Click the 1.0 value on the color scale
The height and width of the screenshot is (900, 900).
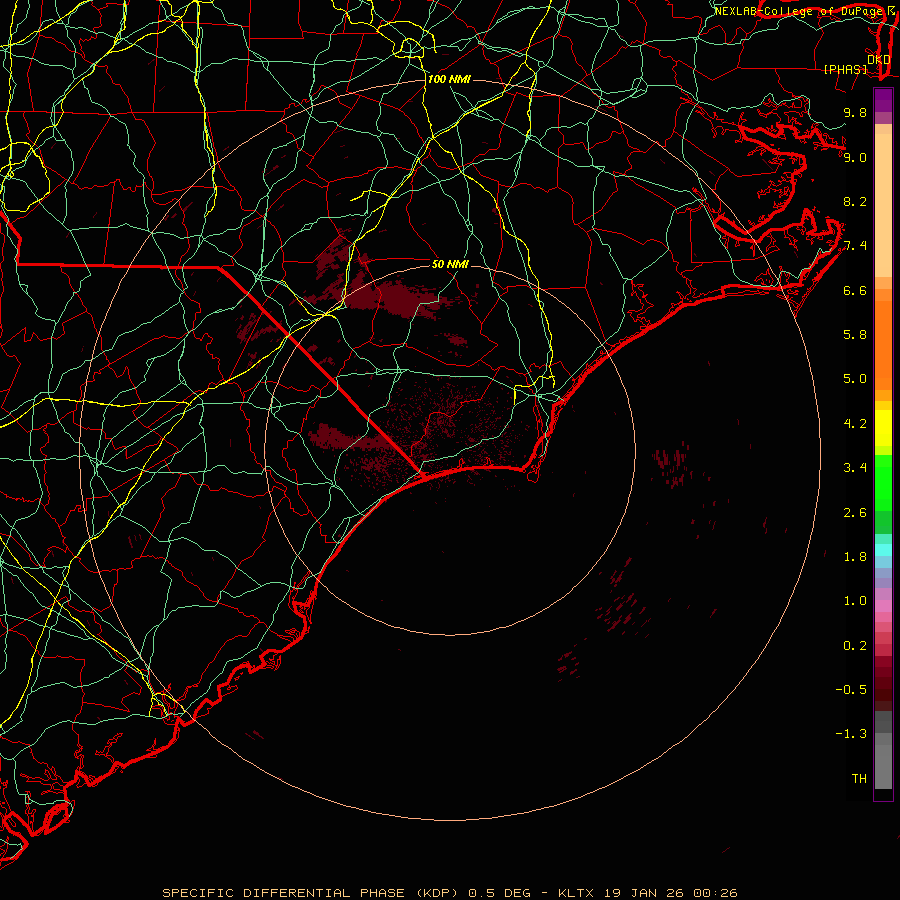[855, 601]
